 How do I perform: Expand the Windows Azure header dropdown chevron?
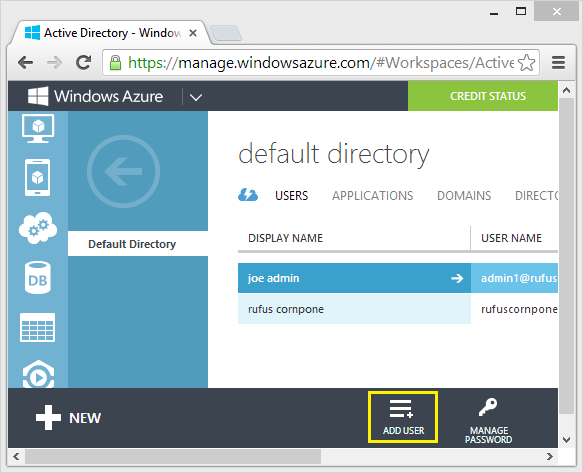[x=196, y=97]
